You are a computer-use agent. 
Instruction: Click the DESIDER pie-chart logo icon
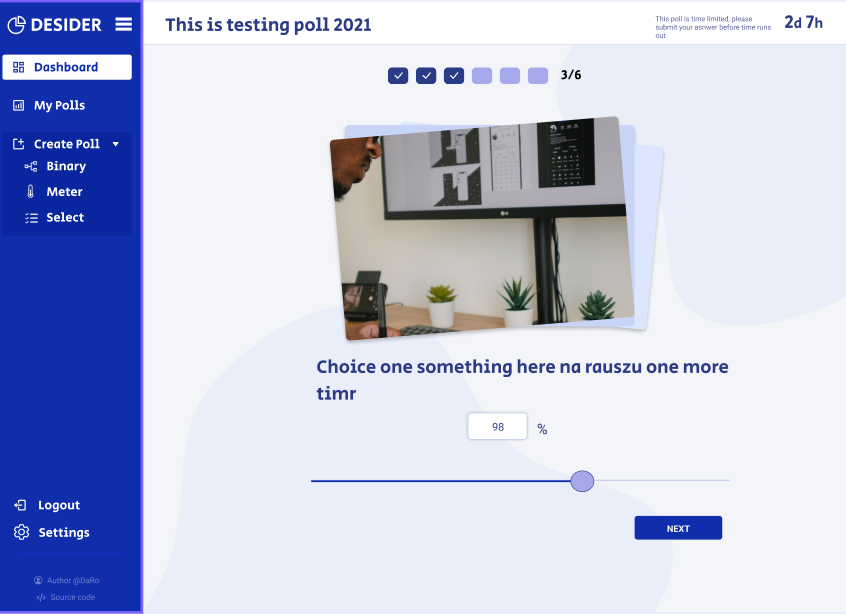click(x=16, y=24)
